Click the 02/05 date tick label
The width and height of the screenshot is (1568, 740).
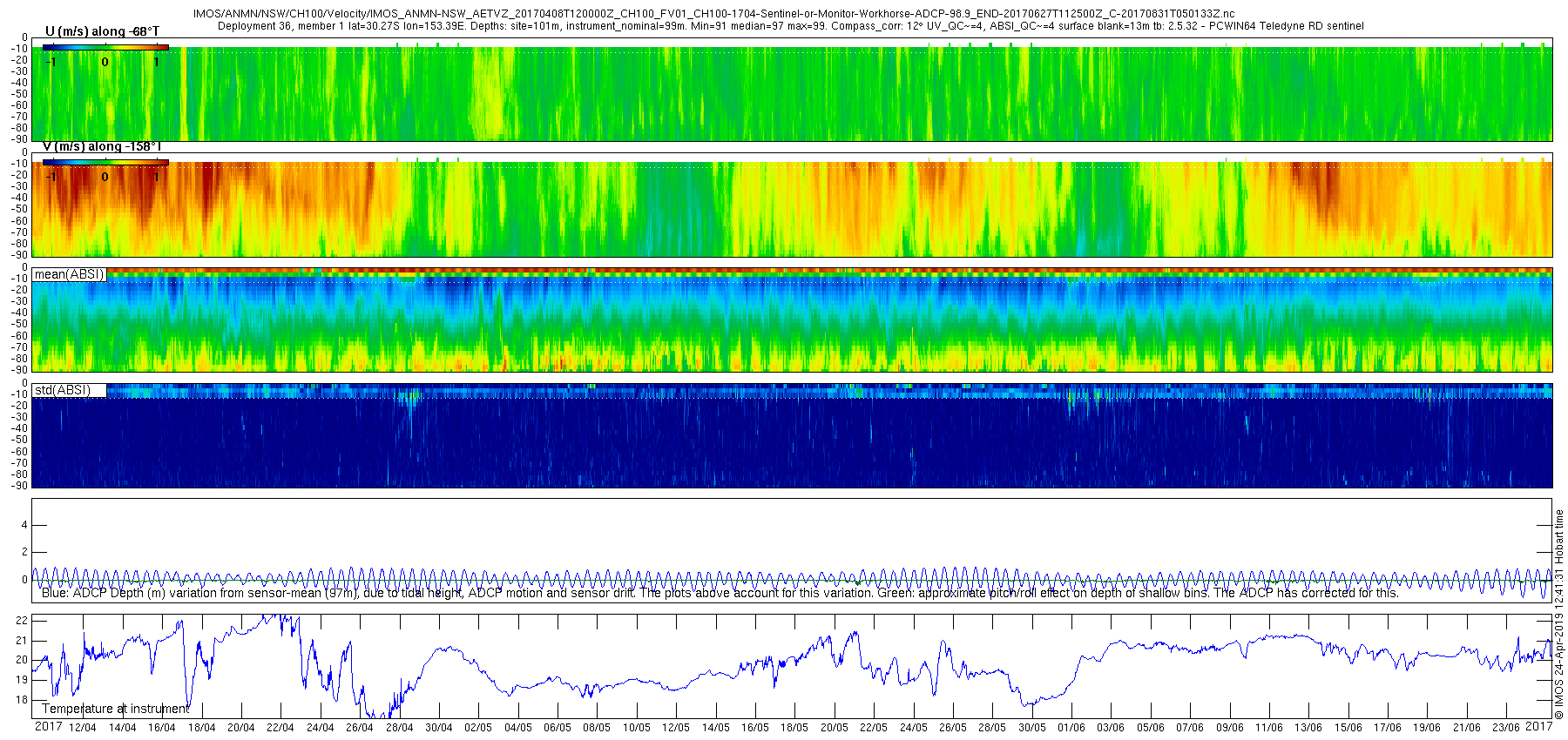tap(477, 728)
